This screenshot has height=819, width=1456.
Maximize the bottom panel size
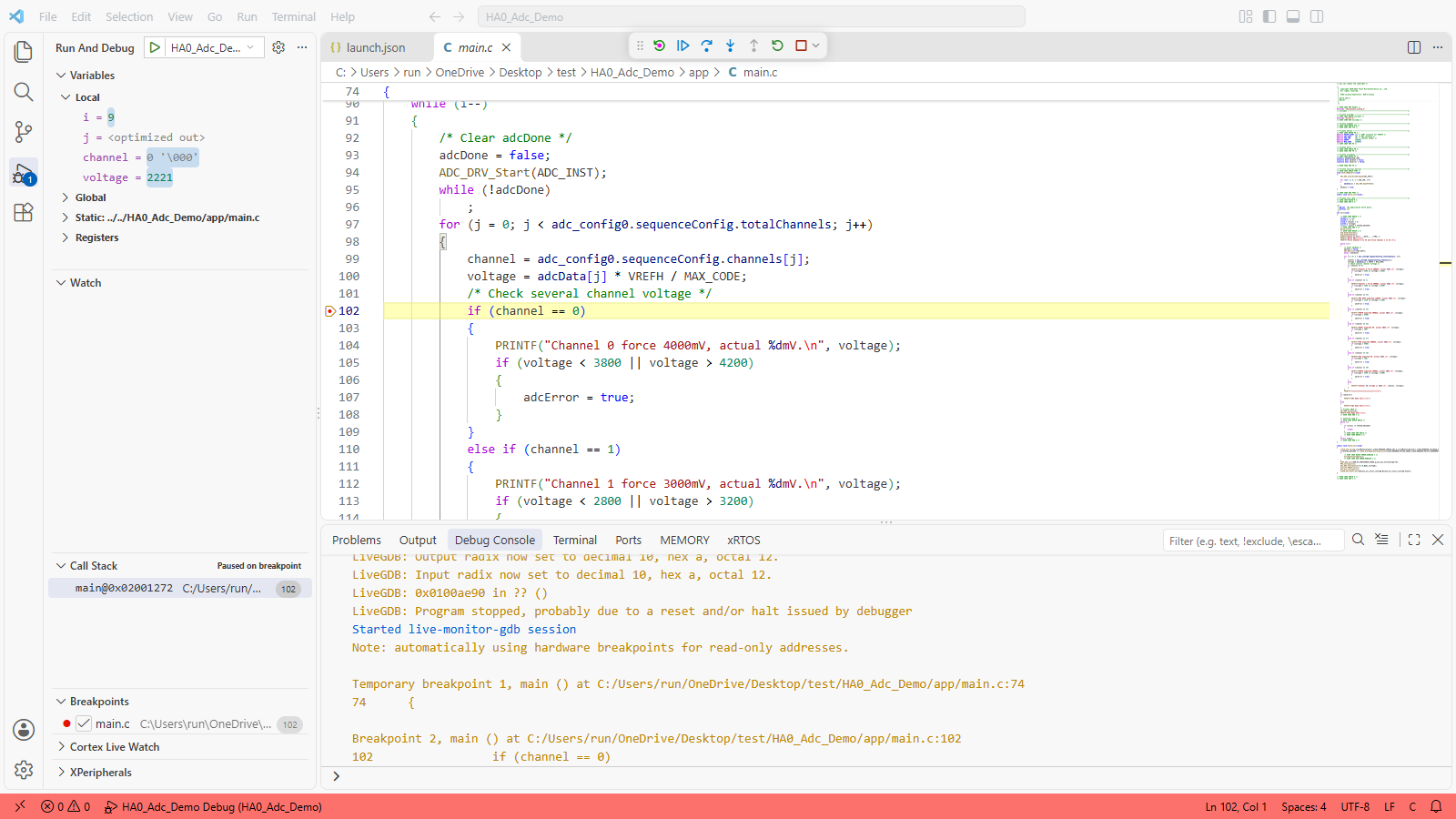tap(1414, 540)
